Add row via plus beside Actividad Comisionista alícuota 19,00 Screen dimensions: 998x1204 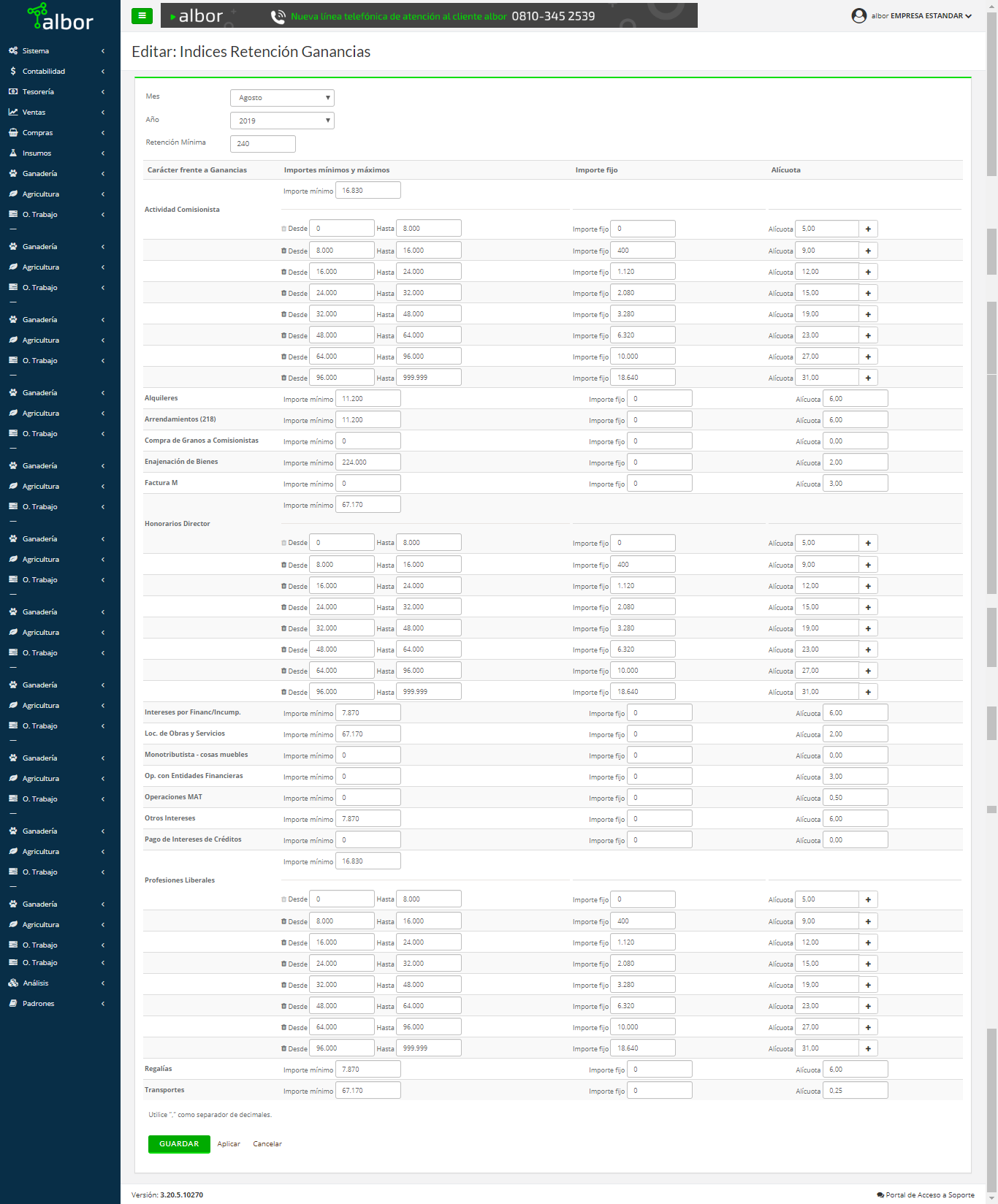pyautogui.click(x=868, y=314)
